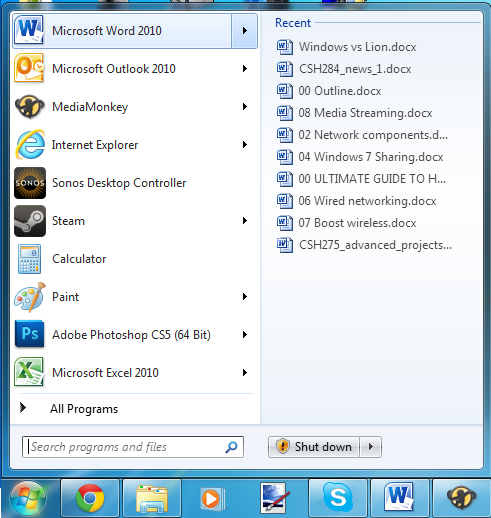
Task: Open Windows Media Player from the taskbar
Action: pyautogui.click(x=213, y=498)
